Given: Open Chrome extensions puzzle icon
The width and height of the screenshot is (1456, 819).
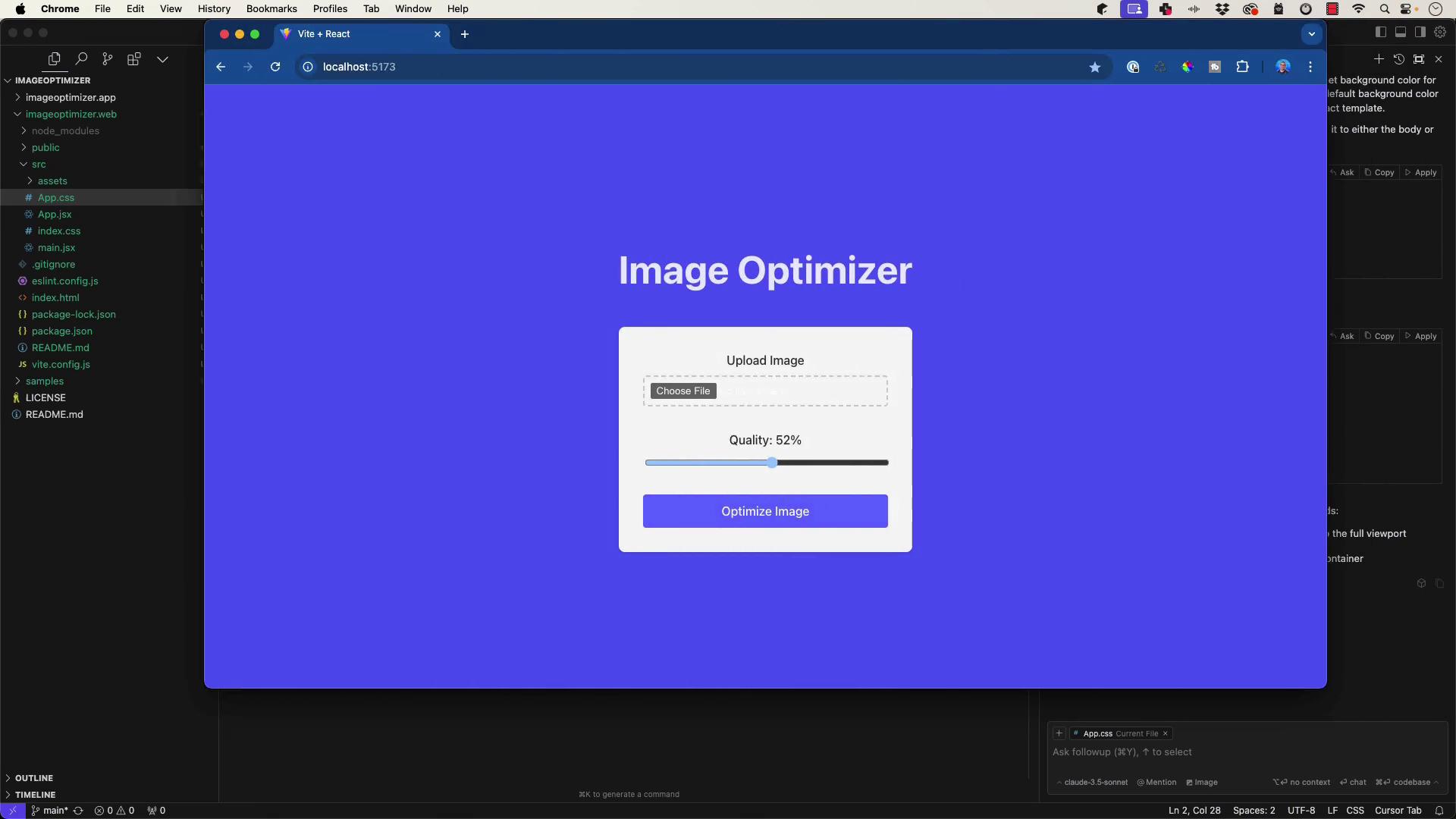Looking at the screenshot, I should pos(1242,67).
